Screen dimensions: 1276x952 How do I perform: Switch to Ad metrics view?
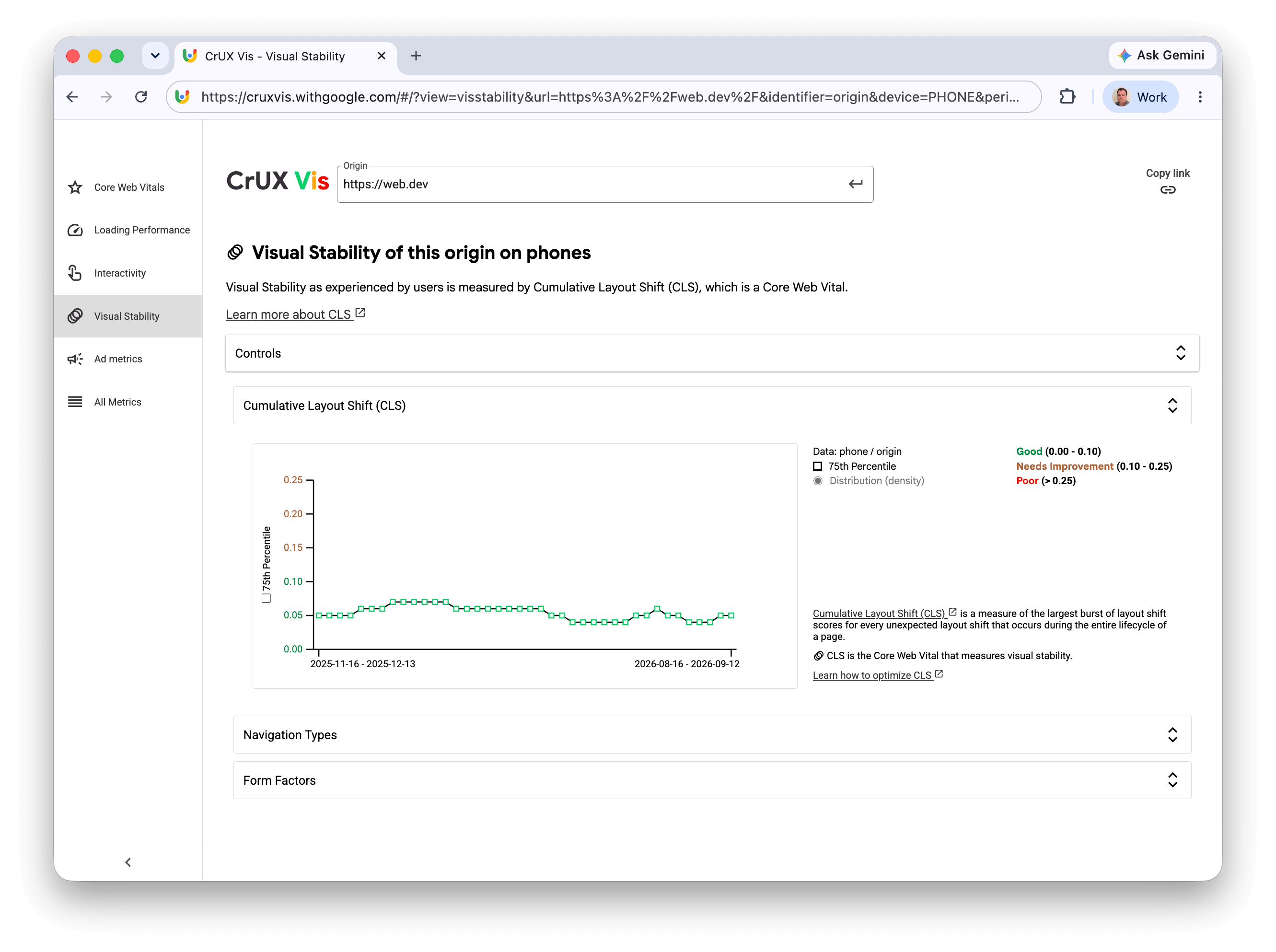(x=128, y=359)
